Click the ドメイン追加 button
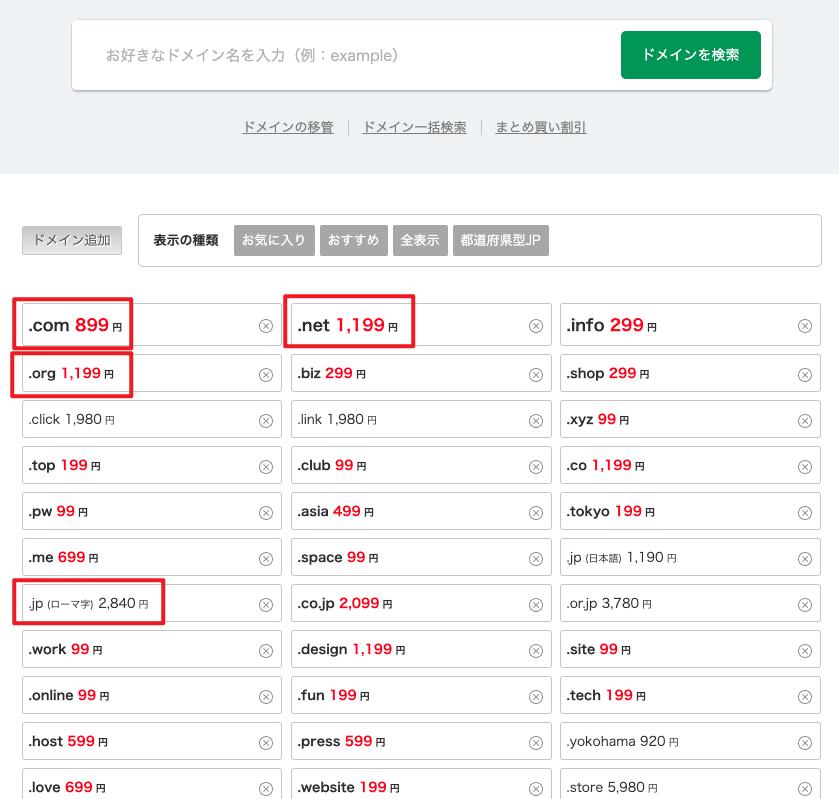Image resolution: width=839 pixels, height=799 pixels. pos(71,240)
